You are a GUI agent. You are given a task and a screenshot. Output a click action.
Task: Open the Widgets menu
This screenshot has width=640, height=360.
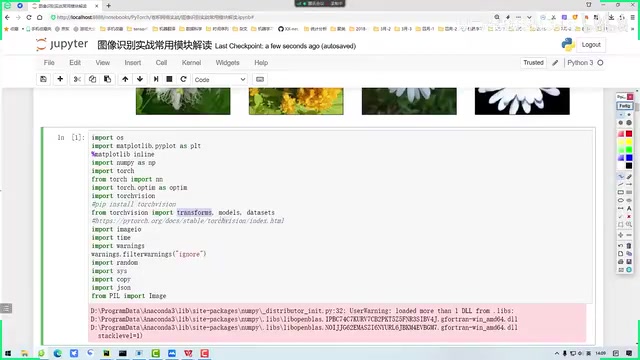click(x=227, y=63)
